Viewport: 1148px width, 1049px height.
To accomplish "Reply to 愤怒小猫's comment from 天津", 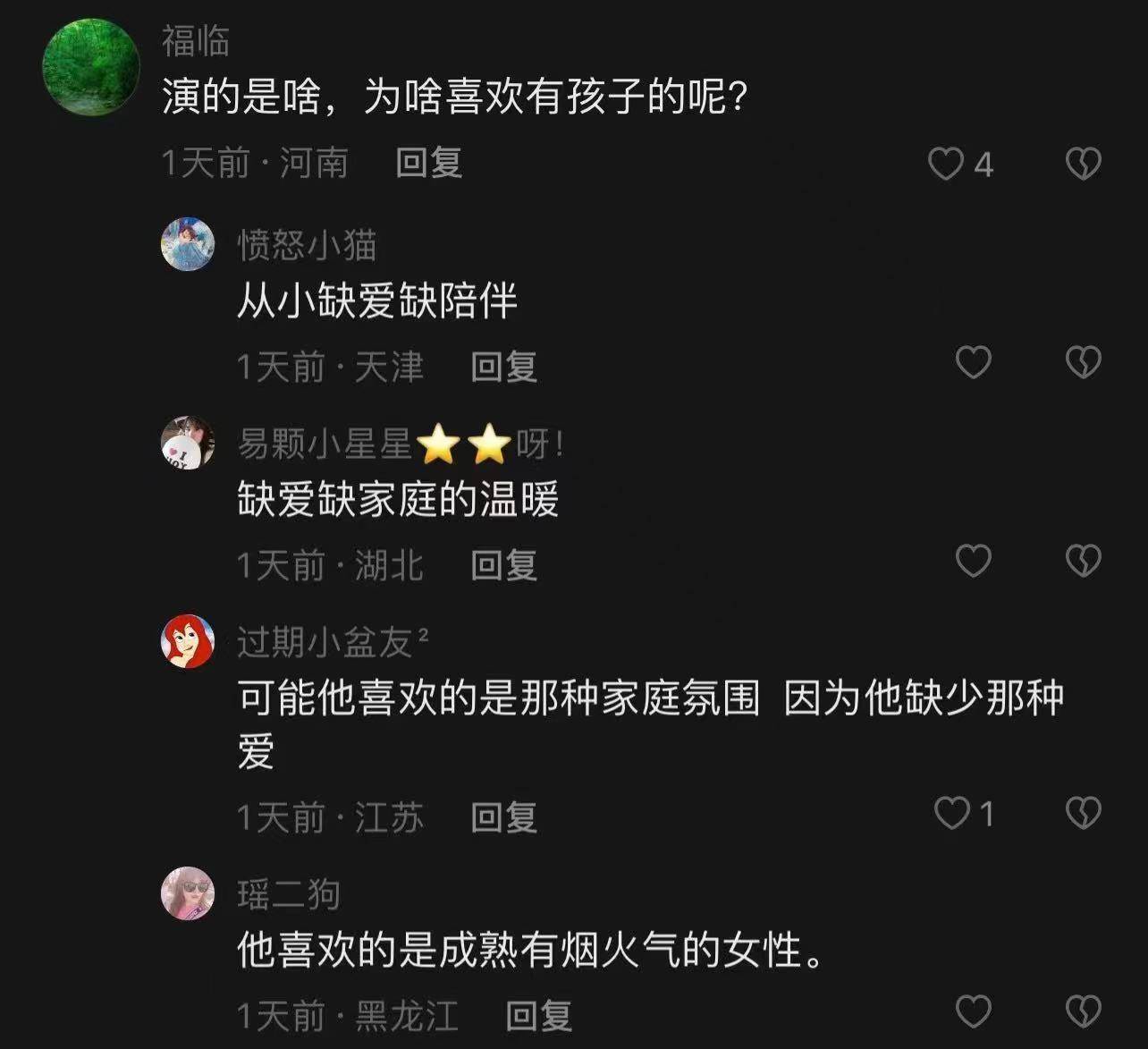I will tap(504, 367).
